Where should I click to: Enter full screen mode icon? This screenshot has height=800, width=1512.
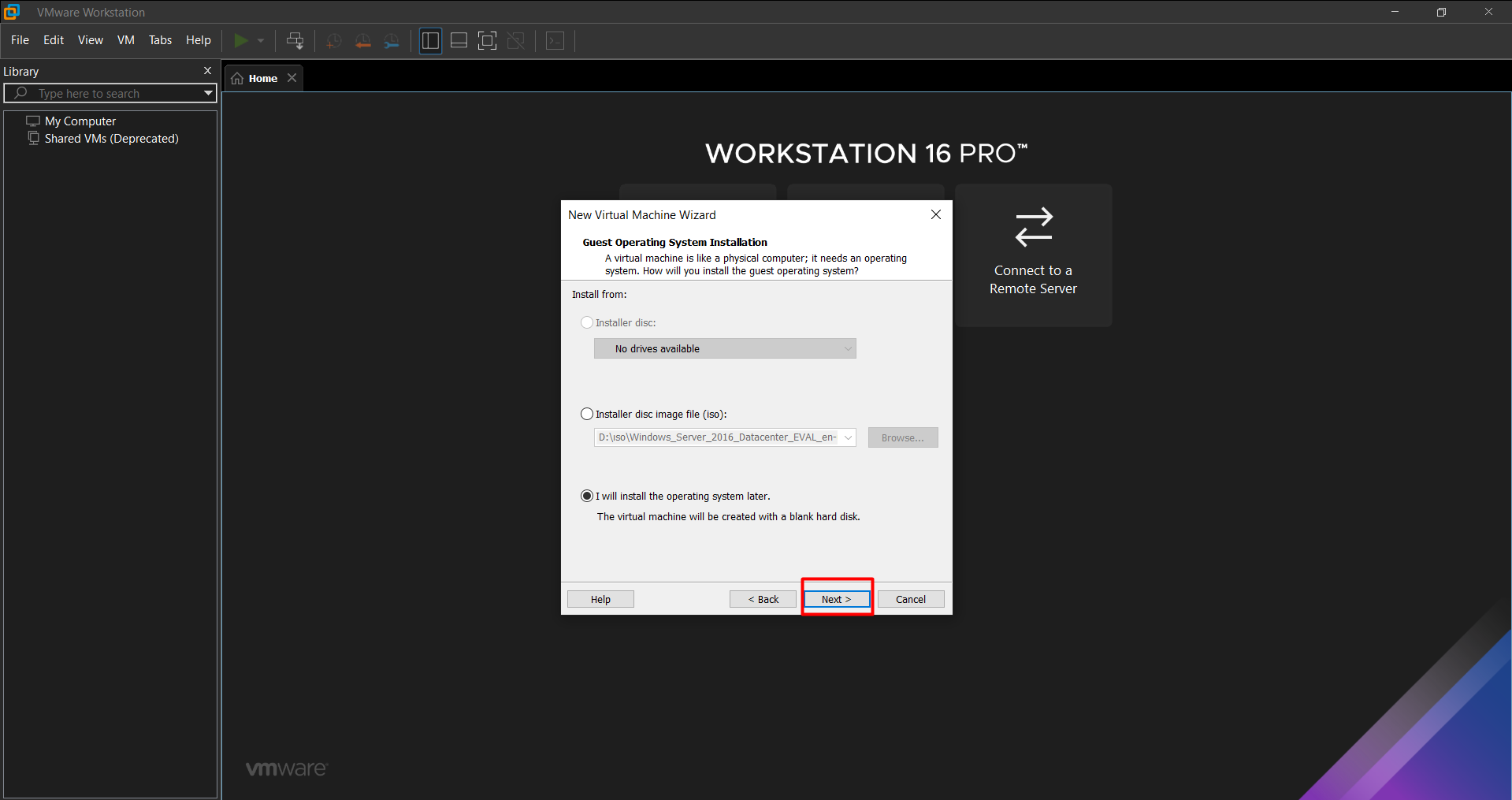tap(487, 41)
